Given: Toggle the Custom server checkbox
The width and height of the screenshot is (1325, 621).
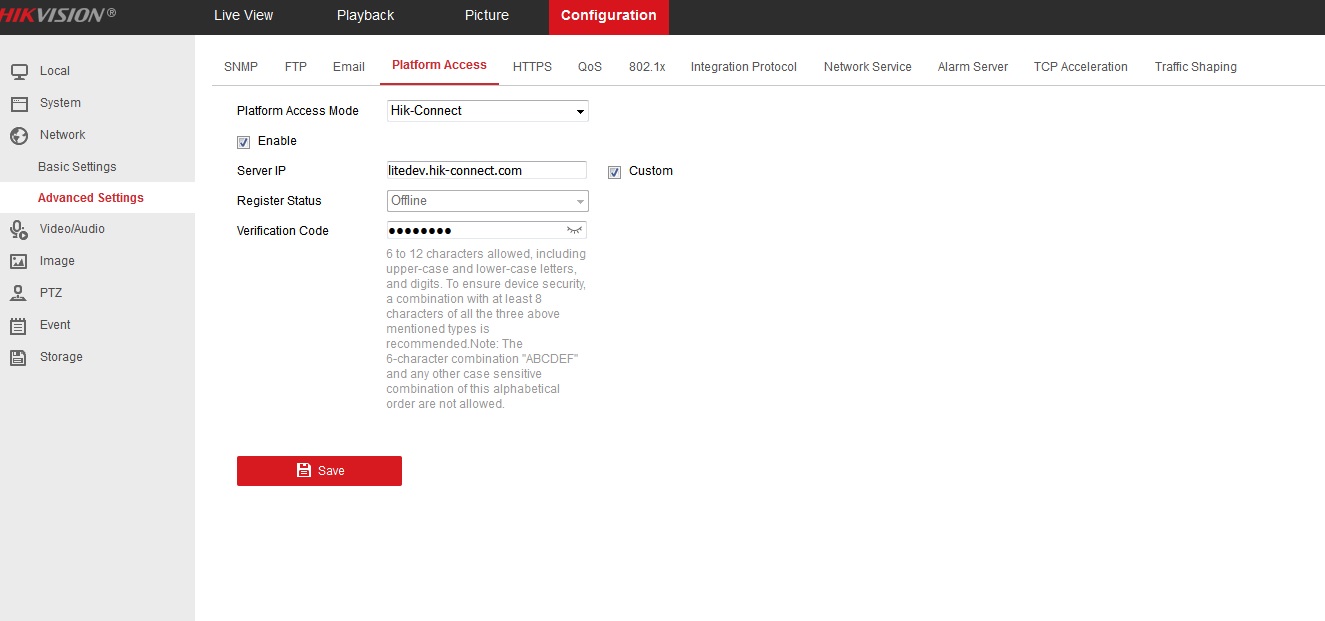Looking at the screenshot, I should click(x=614, y=172).
